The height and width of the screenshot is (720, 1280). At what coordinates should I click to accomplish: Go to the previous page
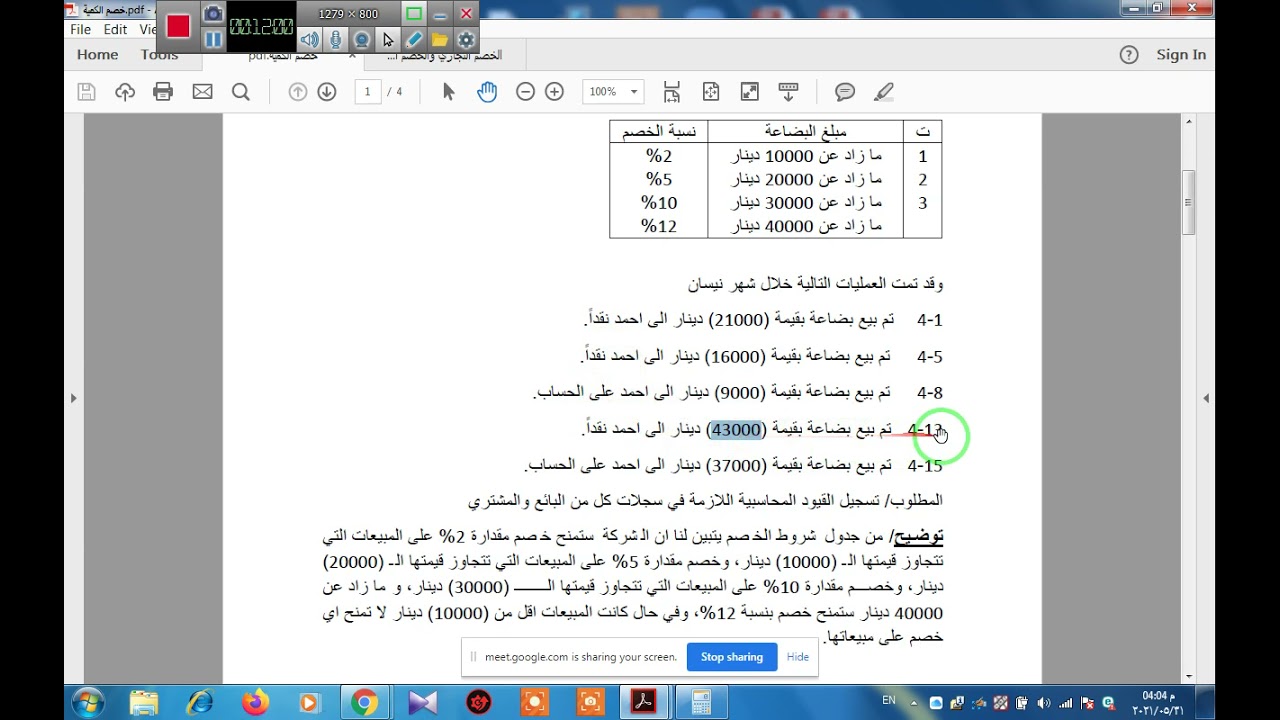coord(298,92)
